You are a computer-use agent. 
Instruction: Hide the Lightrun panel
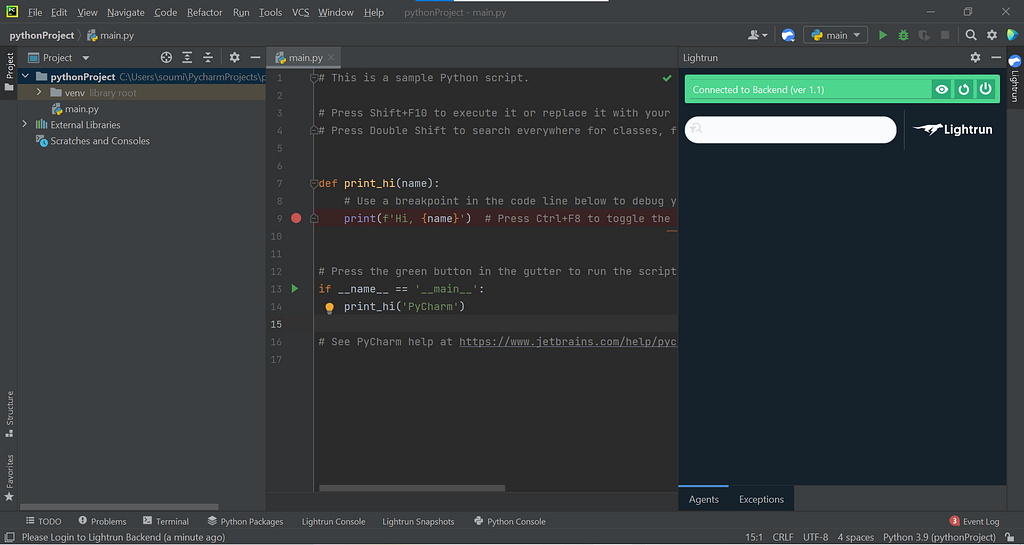tap(996, 57)
